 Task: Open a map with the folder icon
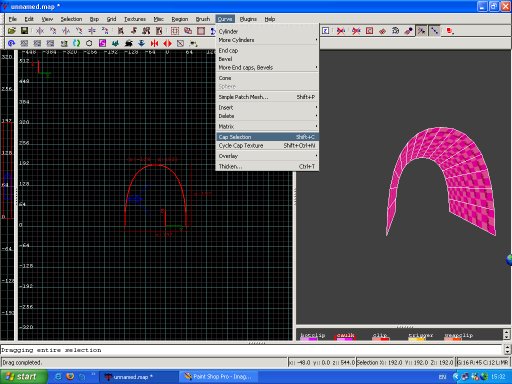[x=12, y=31]
